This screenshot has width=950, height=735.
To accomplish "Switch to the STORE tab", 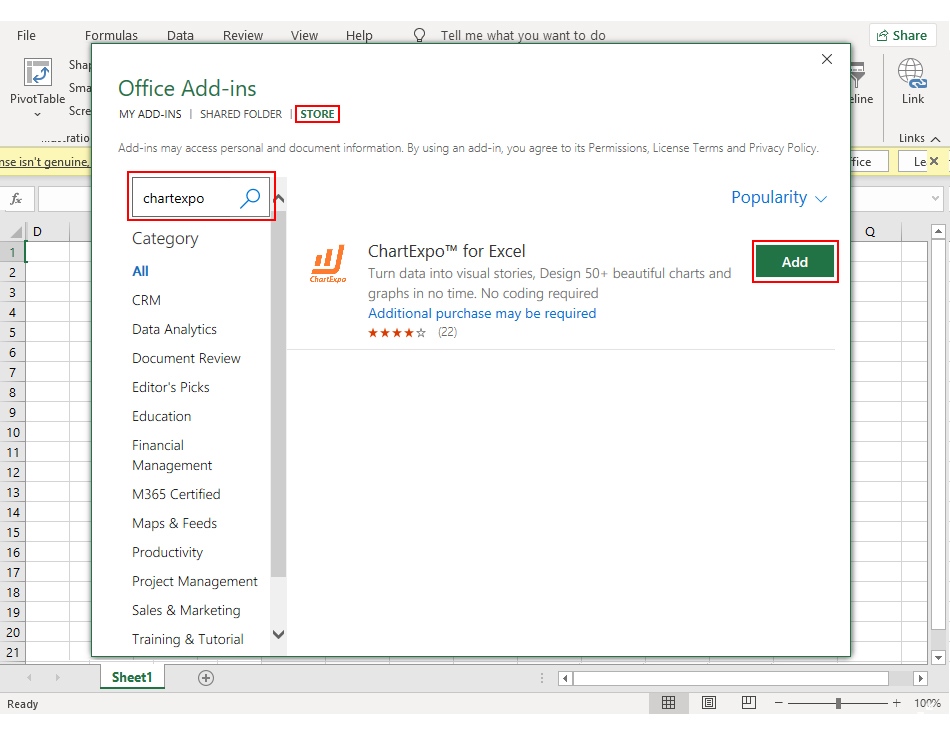I will coord(317,114).
